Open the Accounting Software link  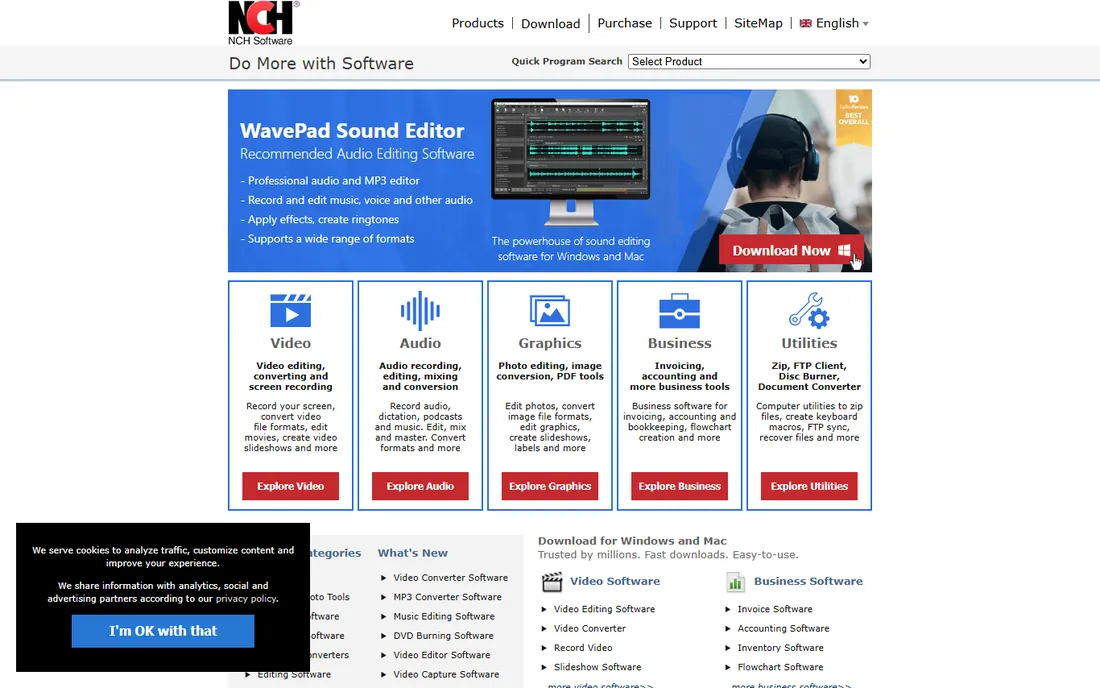point(783,629)
